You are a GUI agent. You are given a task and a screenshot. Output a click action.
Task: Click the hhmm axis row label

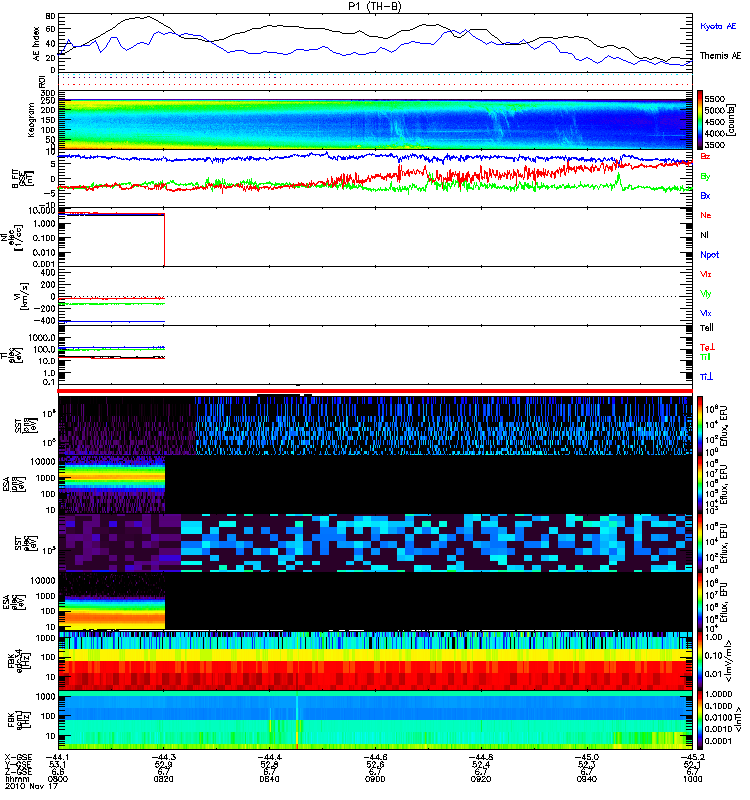point(15,779)
